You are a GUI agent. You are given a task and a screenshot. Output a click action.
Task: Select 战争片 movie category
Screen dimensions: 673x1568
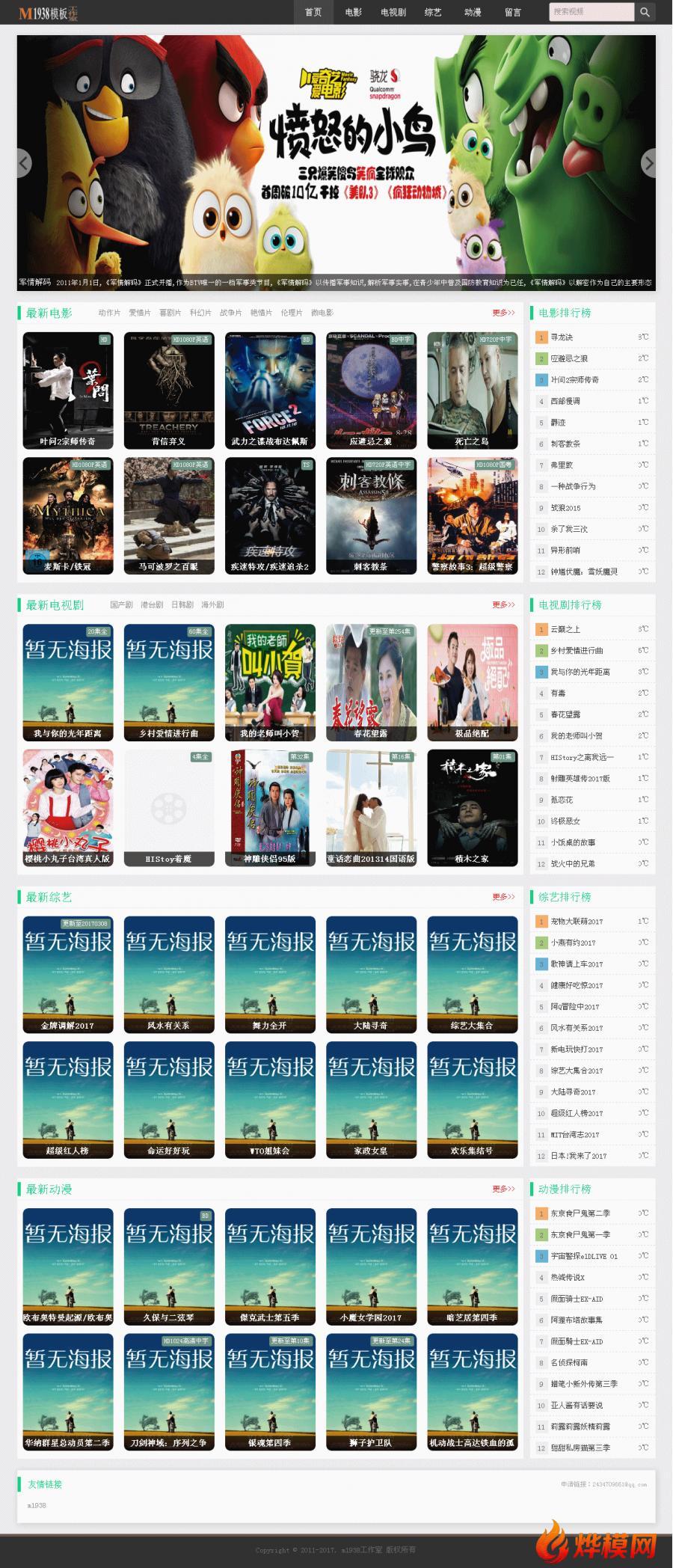click(231, 313)
